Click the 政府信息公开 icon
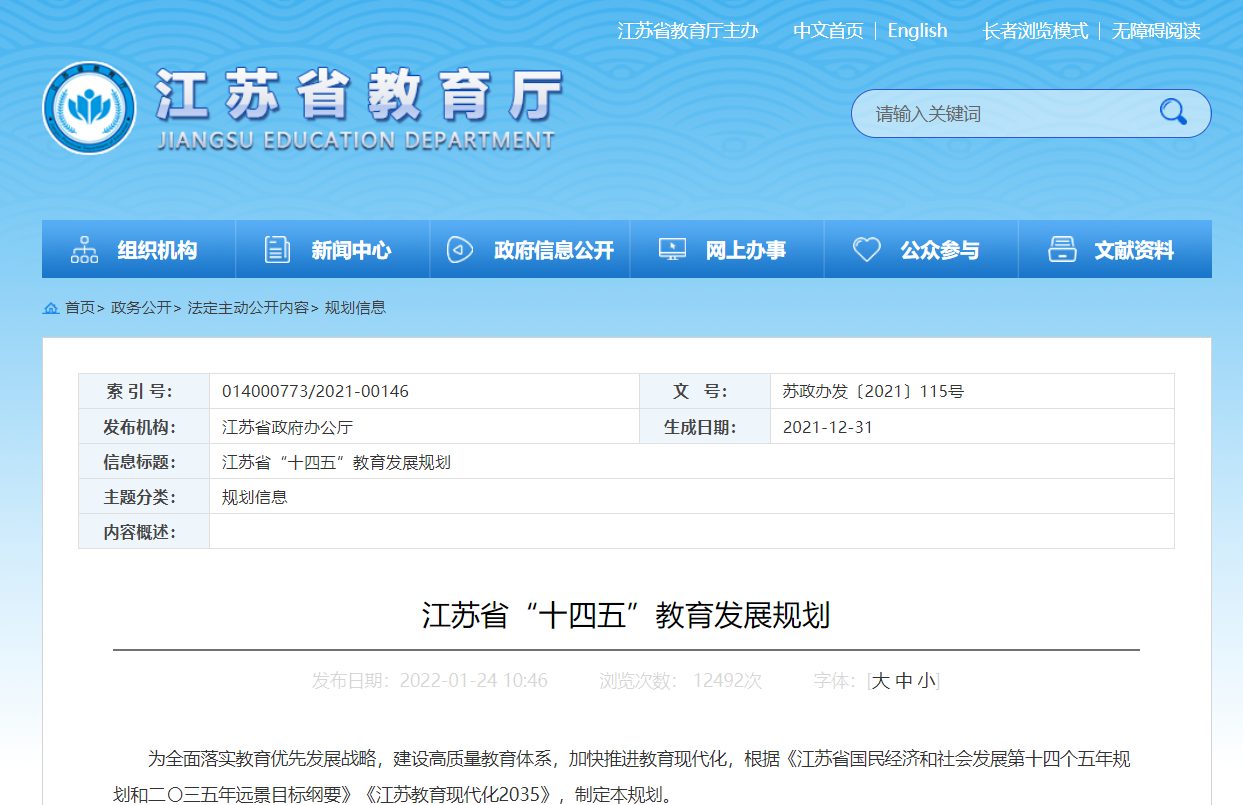 point(460,250)
